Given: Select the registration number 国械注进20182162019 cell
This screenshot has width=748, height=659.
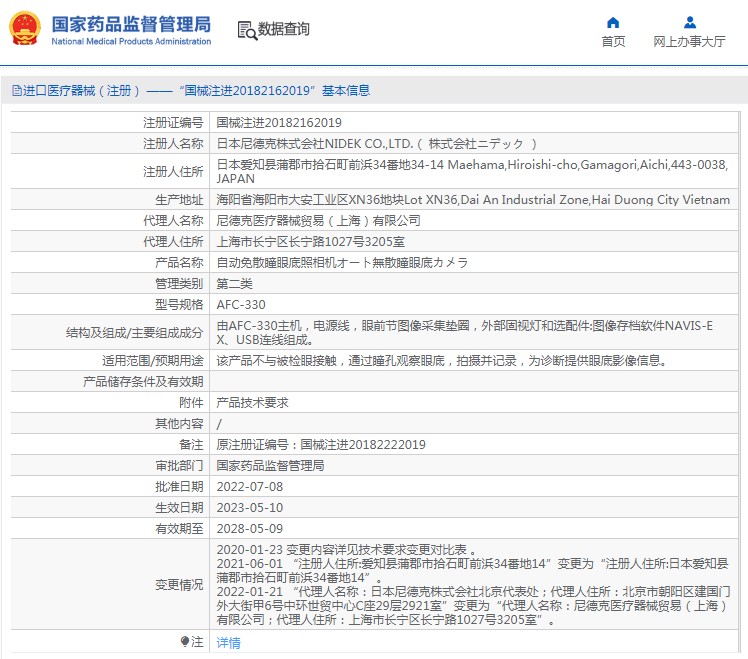Looking at the screenshot, I should point(279,122).
